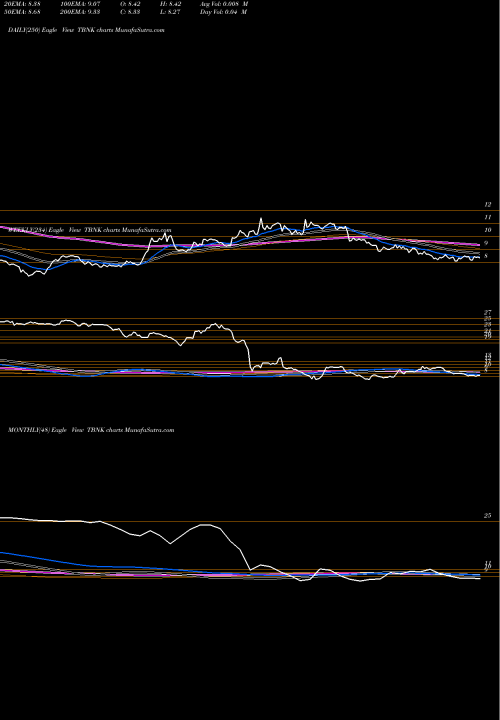The height and width of the screenshot is (720, 500).
Task: Select the high price H: 8.42
Action: coord(170,4)
